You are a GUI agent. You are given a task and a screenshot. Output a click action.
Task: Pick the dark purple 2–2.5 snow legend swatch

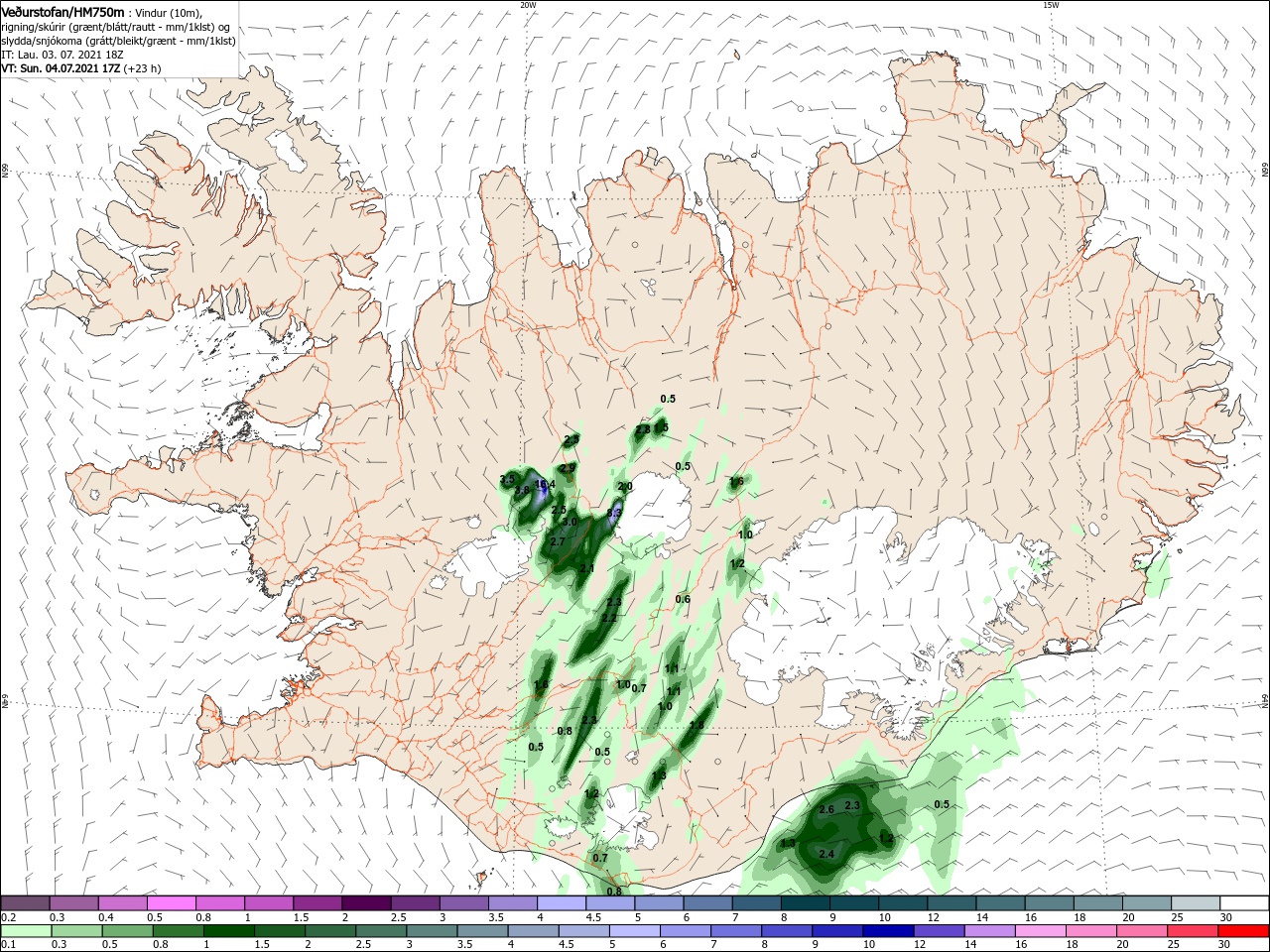[365, 903]
